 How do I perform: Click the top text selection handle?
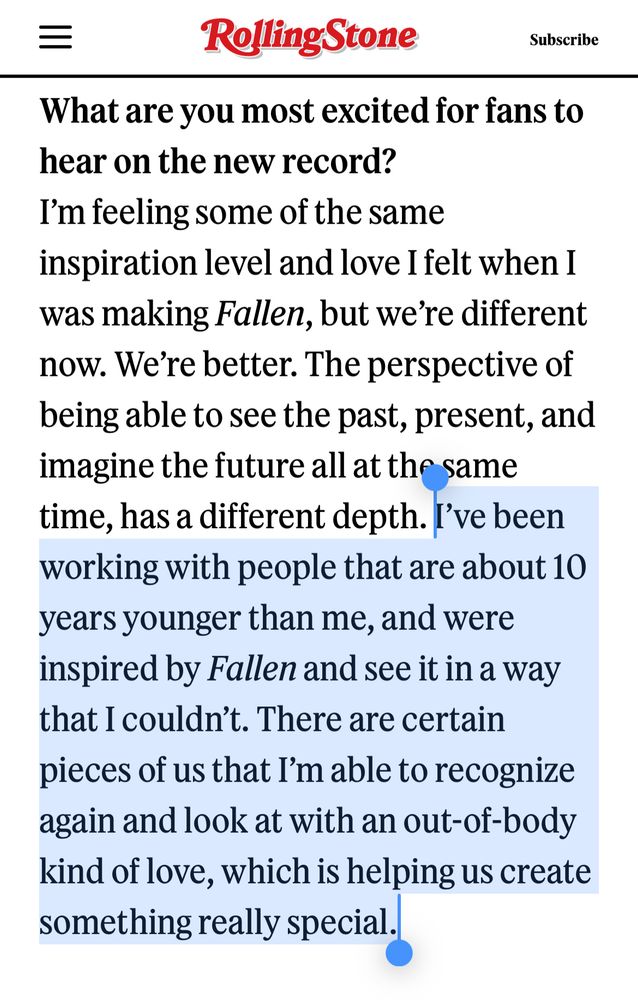click(x=435, y=478)
